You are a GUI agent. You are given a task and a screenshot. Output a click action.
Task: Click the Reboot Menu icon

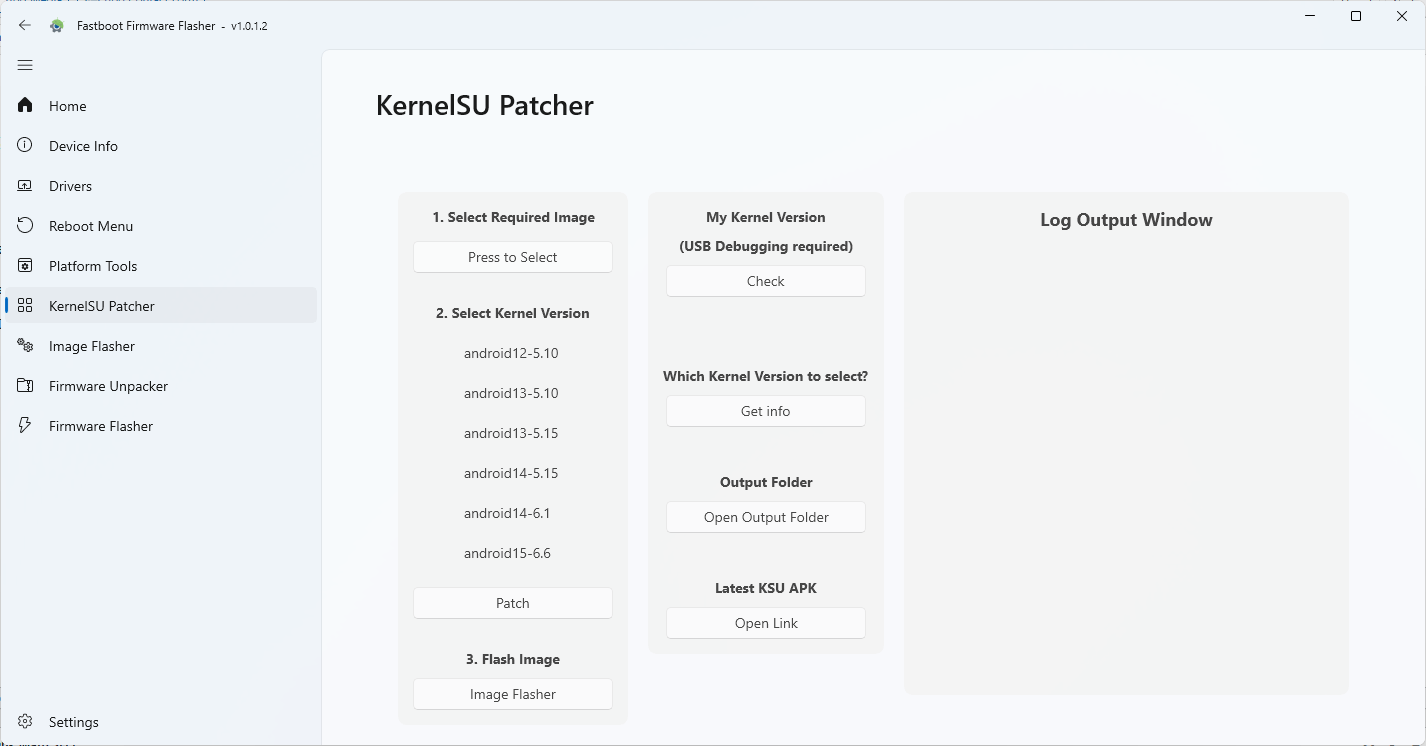pos(26,226)
